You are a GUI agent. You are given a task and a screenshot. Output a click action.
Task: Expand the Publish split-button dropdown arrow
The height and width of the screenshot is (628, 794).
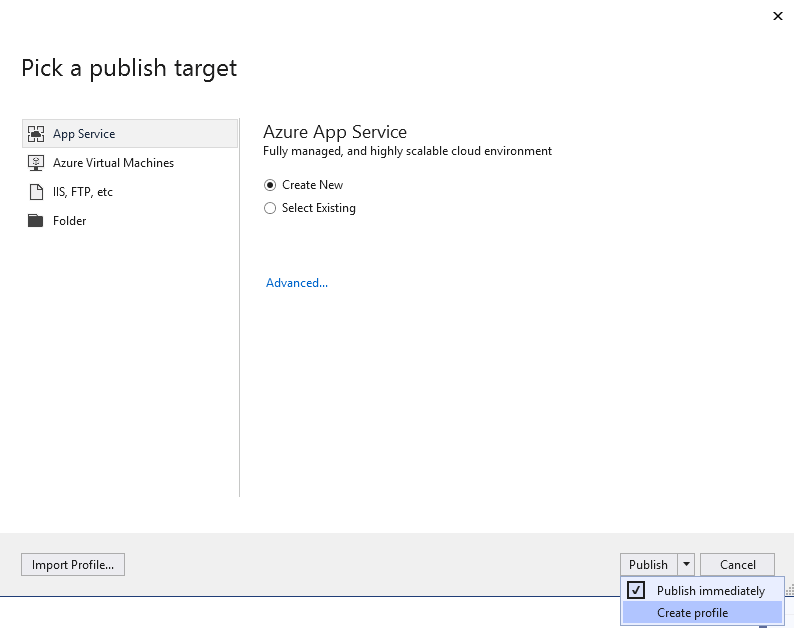coord(686,564)
